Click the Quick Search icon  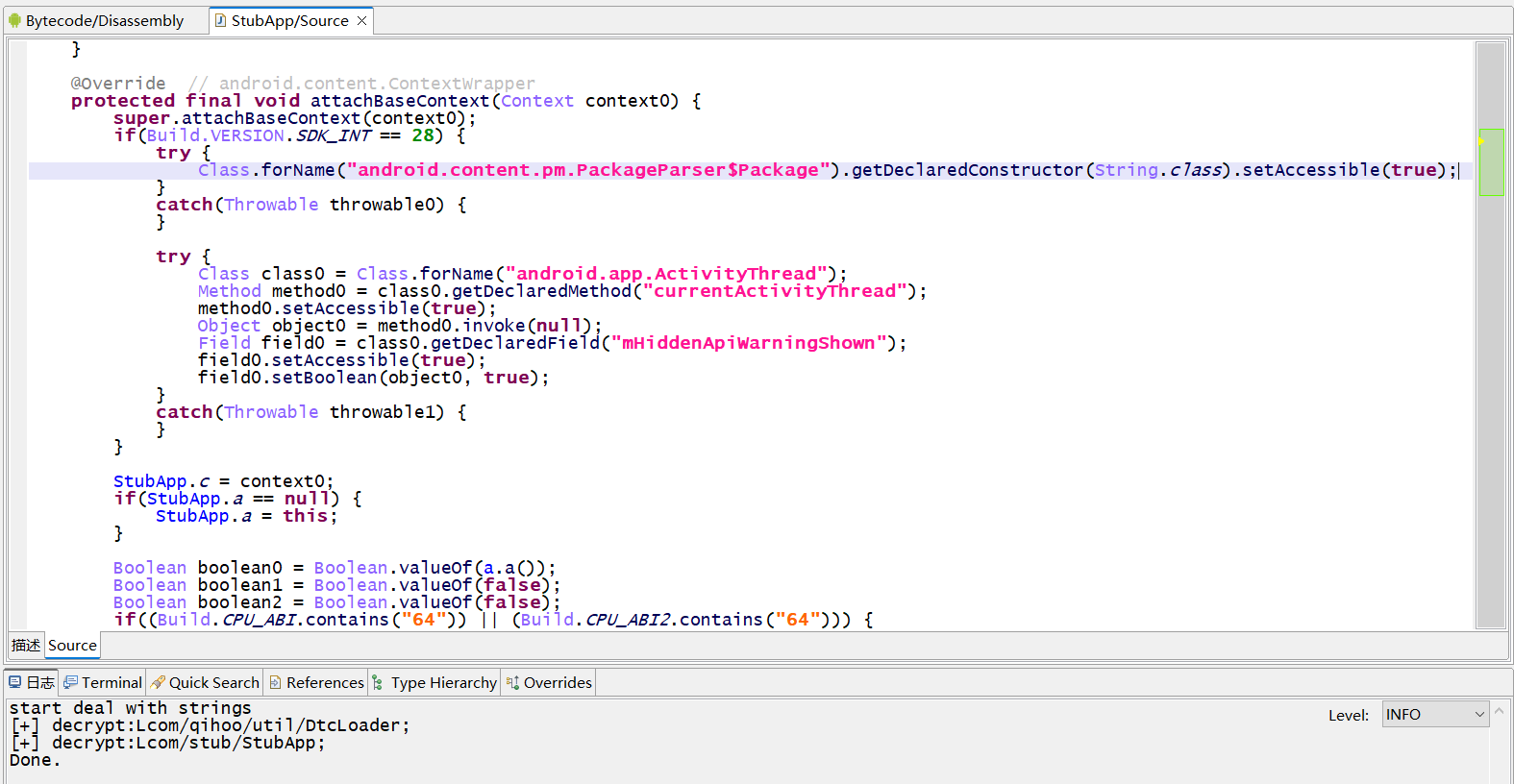[x=158, y=682]
